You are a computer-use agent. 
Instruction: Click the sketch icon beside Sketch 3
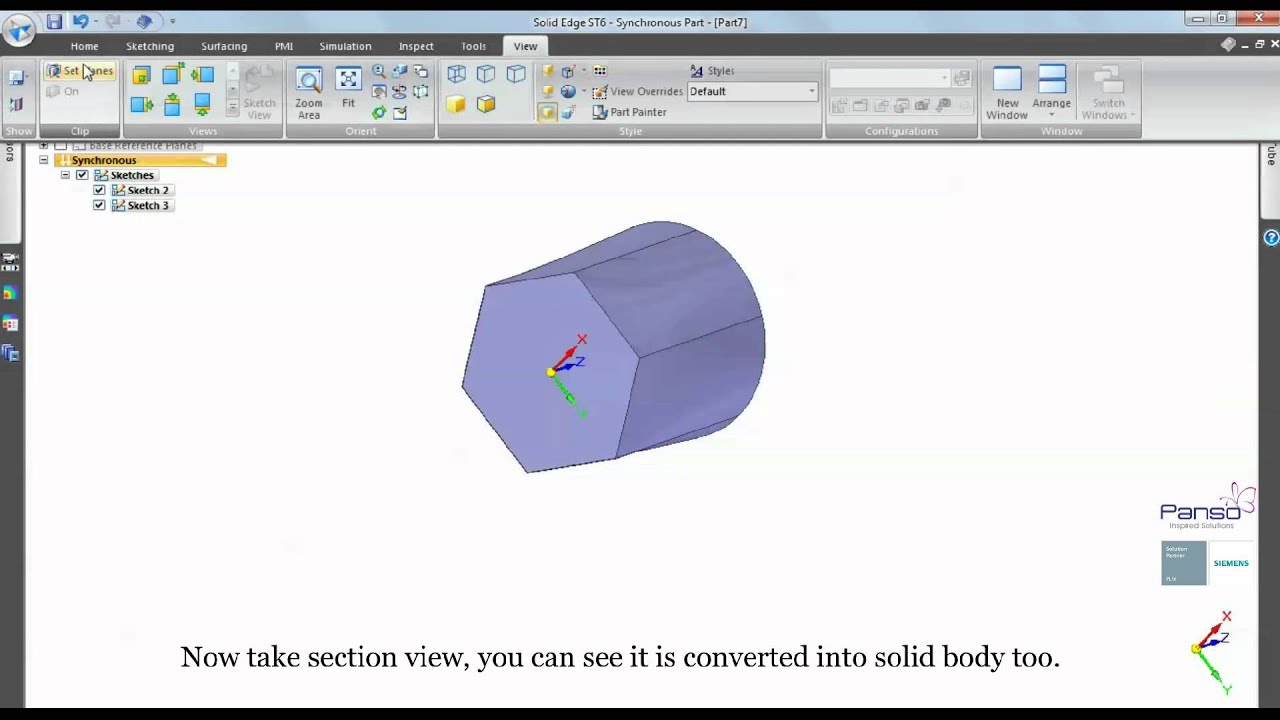pyautogui.click(x=118, y=205)
